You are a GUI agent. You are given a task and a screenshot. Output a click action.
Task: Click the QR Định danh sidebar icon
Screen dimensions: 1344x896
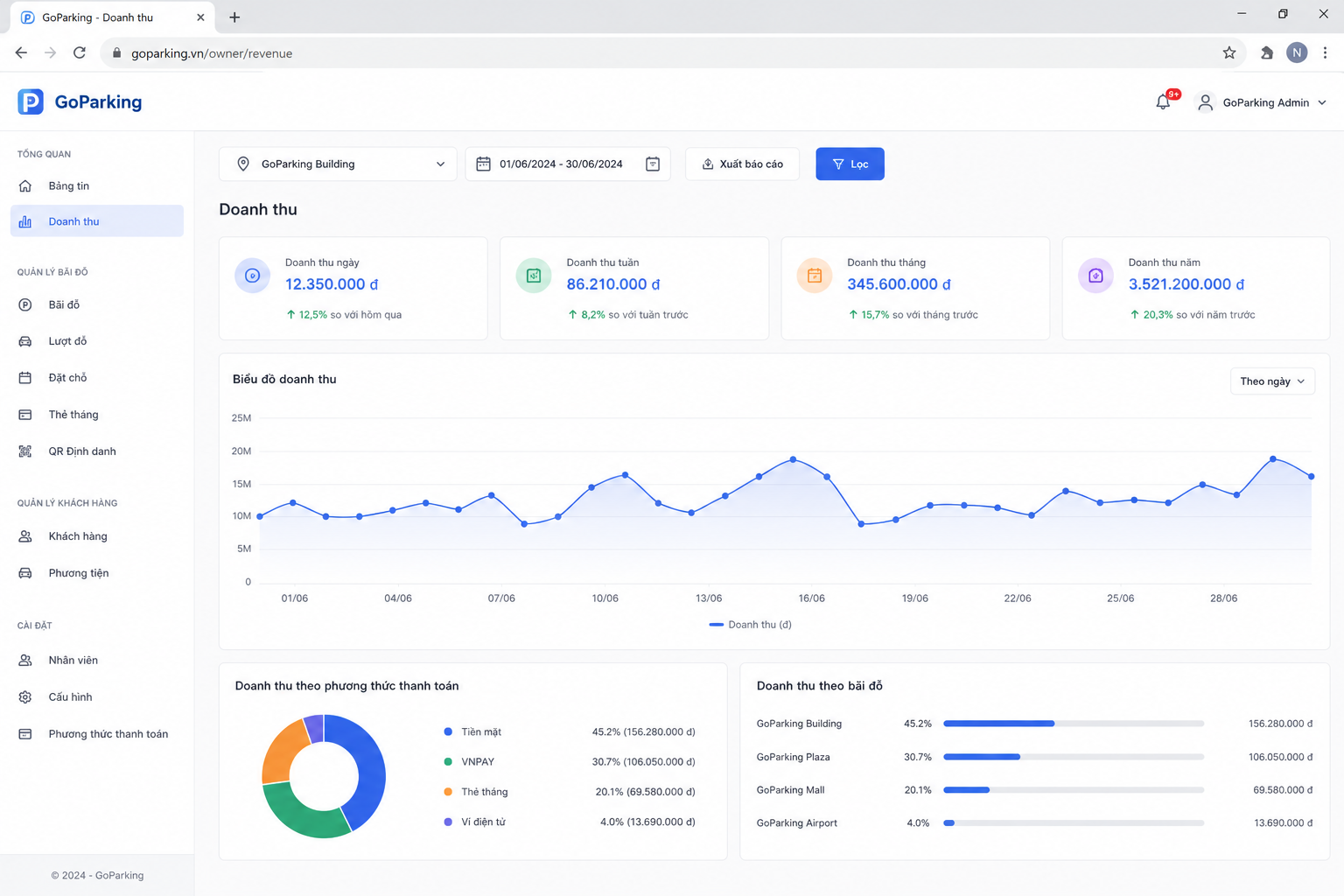coord(25,451)
